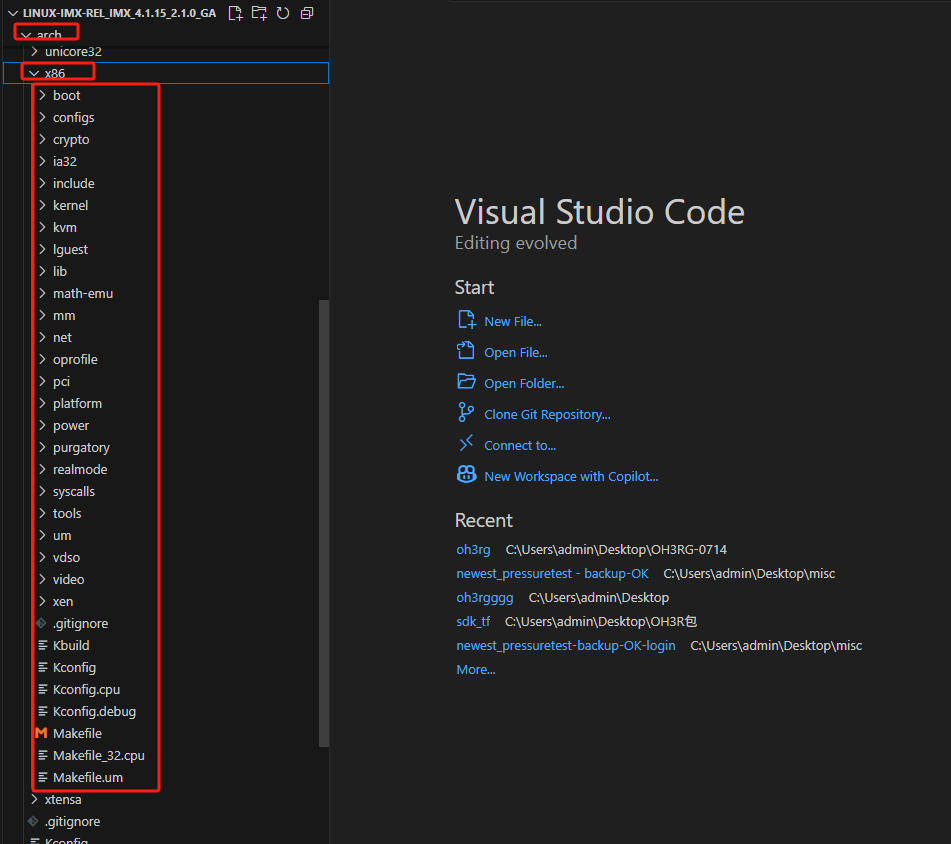Open the Open Folder... link
Viewport: 951px width, 844px height.
[x=524, y=383]
